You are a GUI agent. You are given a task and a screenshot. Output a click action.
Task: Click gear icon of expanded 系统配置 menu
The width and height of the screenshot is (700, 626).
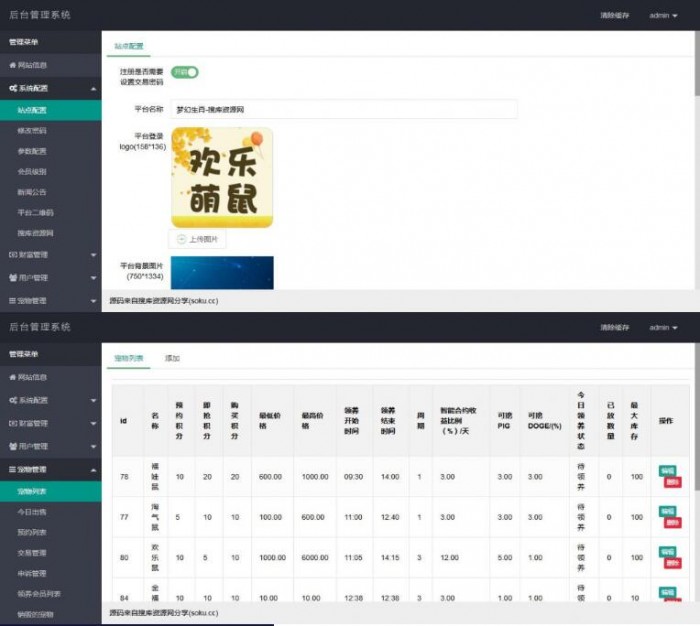(x=13, y=88)
